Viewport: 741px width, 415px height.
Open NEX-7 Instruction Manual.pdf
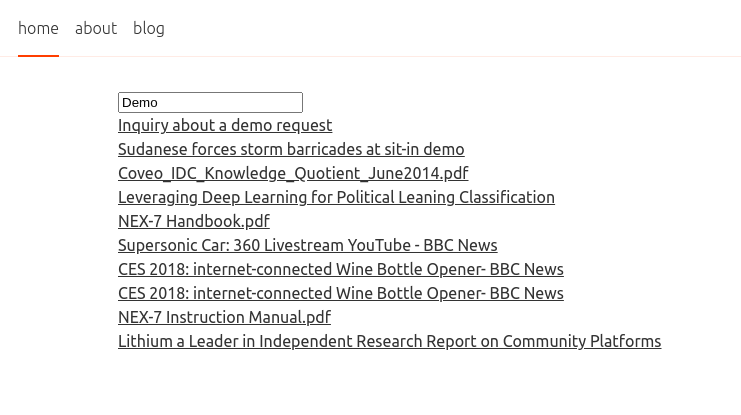click(224, 317)
